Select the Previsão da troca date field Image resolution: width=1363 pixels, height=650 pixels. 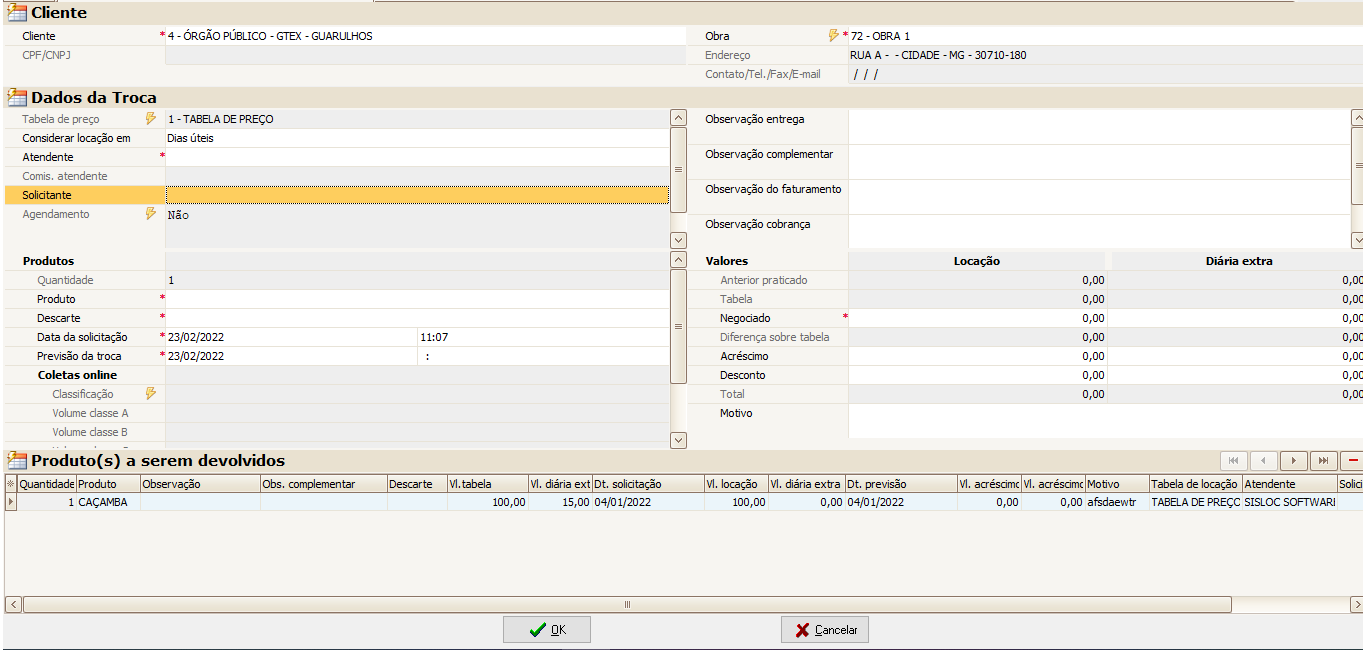pyautogui.click(x=291, y=356)
